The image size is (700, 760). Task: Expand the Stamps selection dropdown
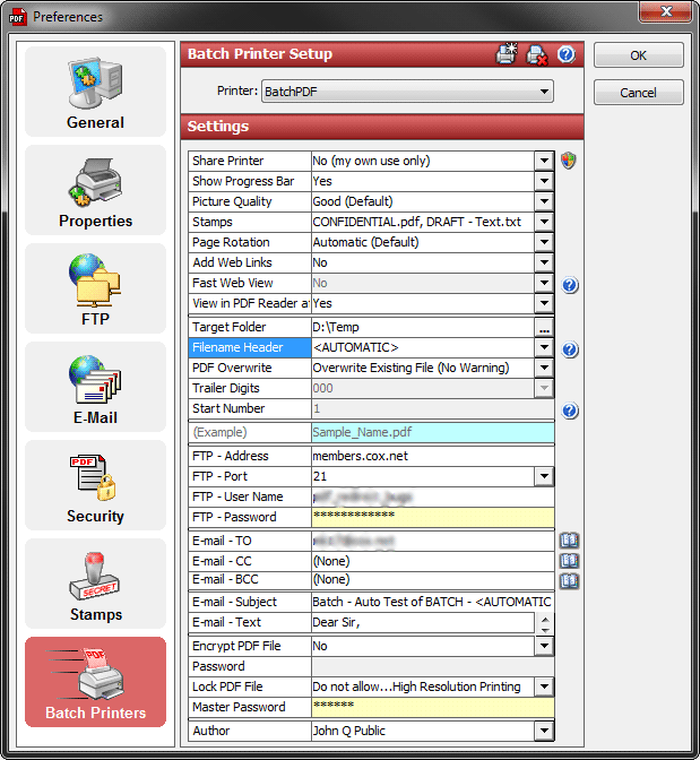click(544, 222)
